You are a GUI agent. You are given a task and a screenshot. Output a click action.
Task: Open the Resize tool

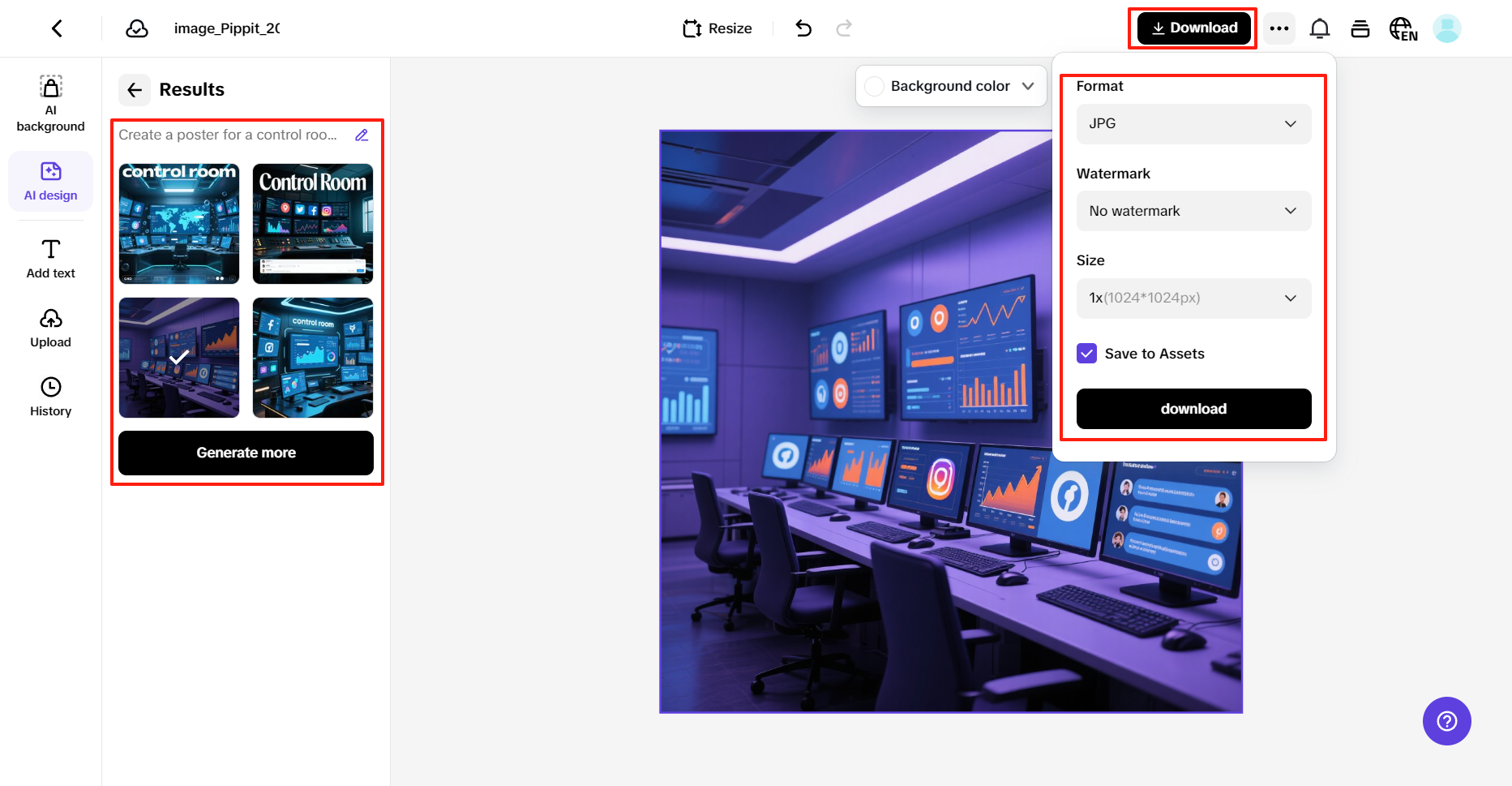click(717, 28)
